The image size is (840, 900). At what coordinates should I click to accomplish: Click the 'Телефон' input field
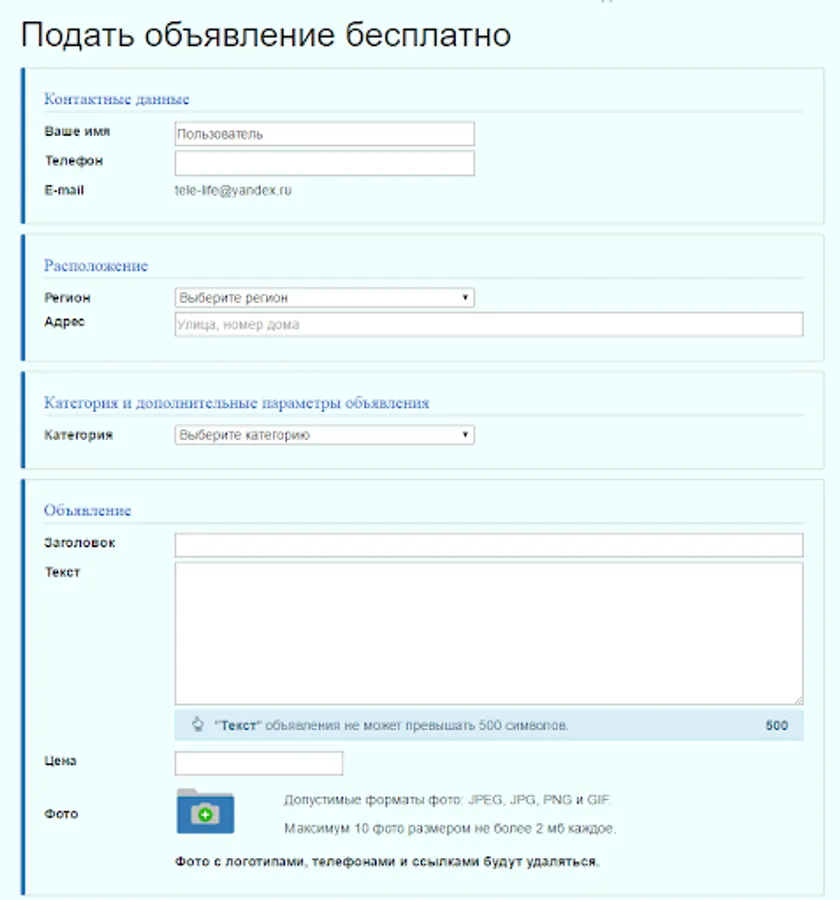point(324,163)
